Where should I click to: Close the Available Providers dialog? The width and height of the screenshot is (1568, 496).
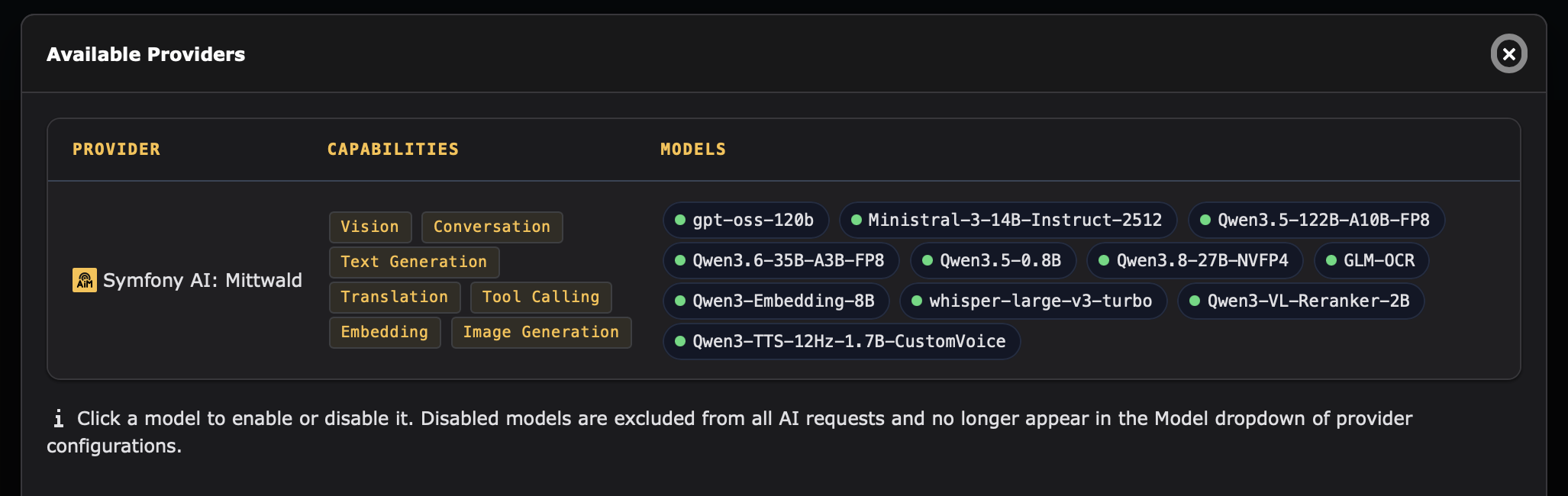1508,54
